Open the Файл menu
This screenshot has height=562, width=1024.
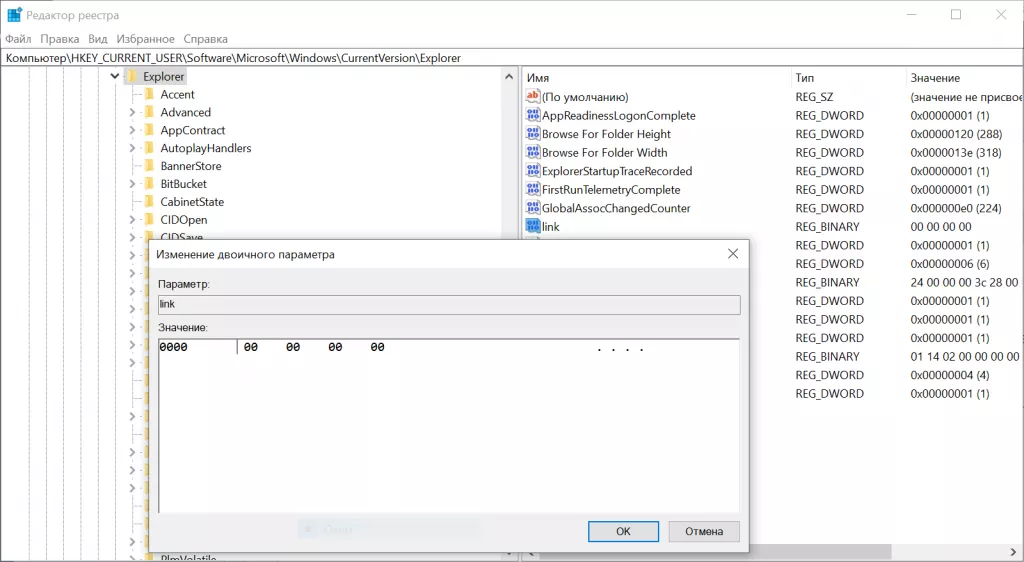[18, 39]
